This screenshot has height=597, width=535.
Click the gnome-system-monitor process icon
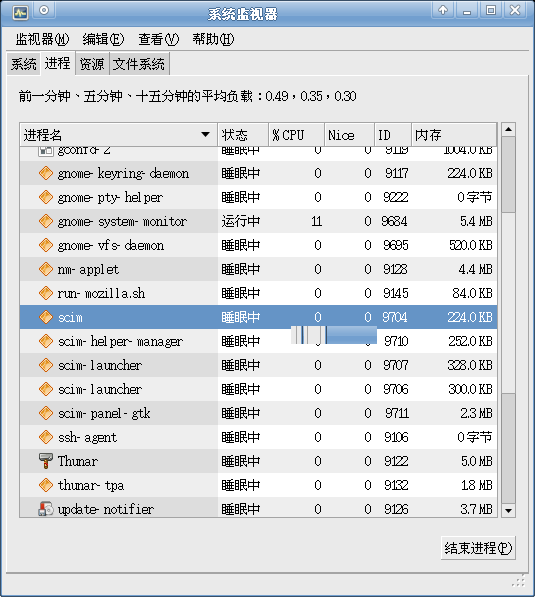[x=46, y=221]
